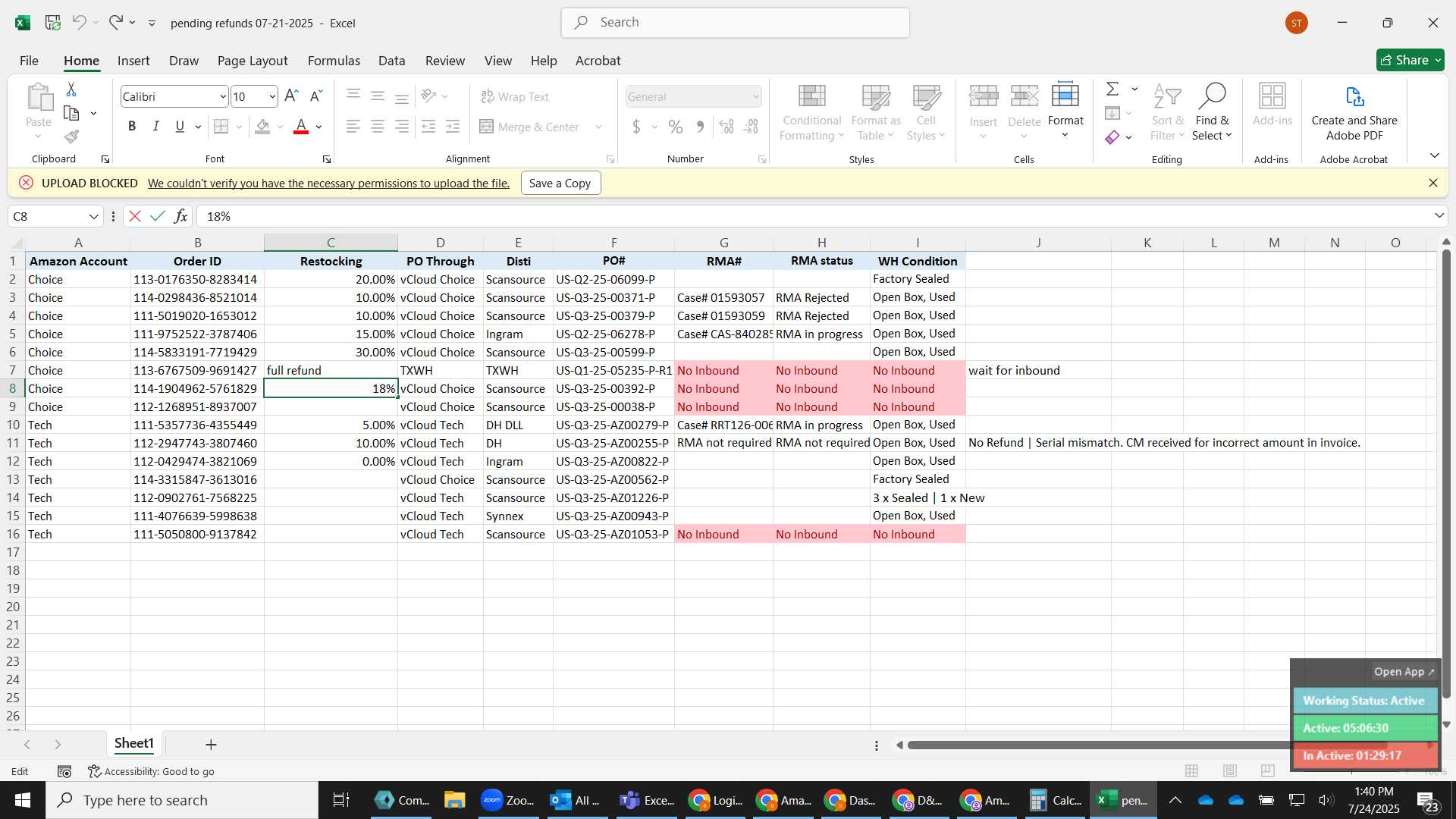
Task: Confirm entry with the green checkmark
Action: [x=157, y=216]
